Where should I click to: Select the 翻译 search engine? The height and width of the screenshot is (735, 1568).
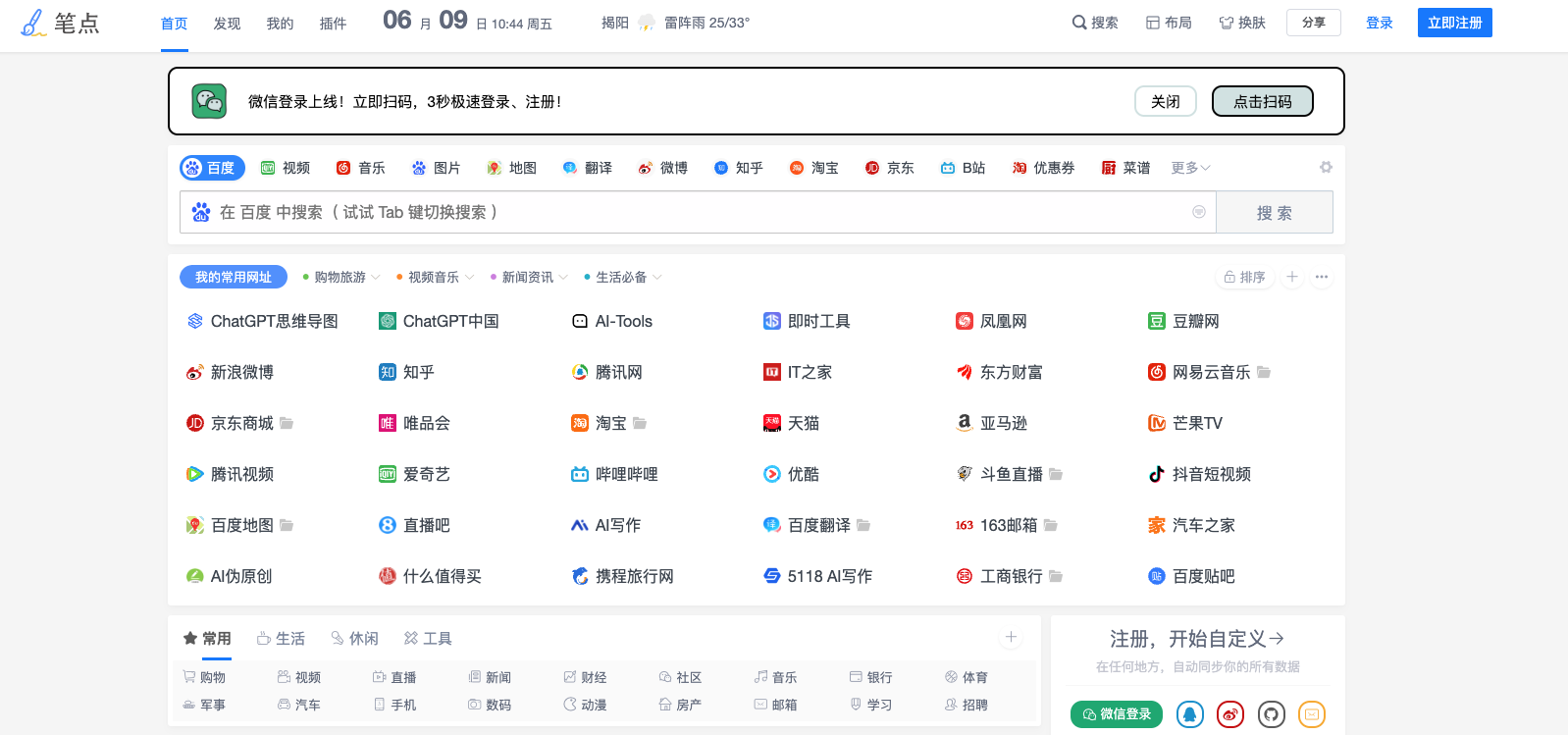(587, 168)
